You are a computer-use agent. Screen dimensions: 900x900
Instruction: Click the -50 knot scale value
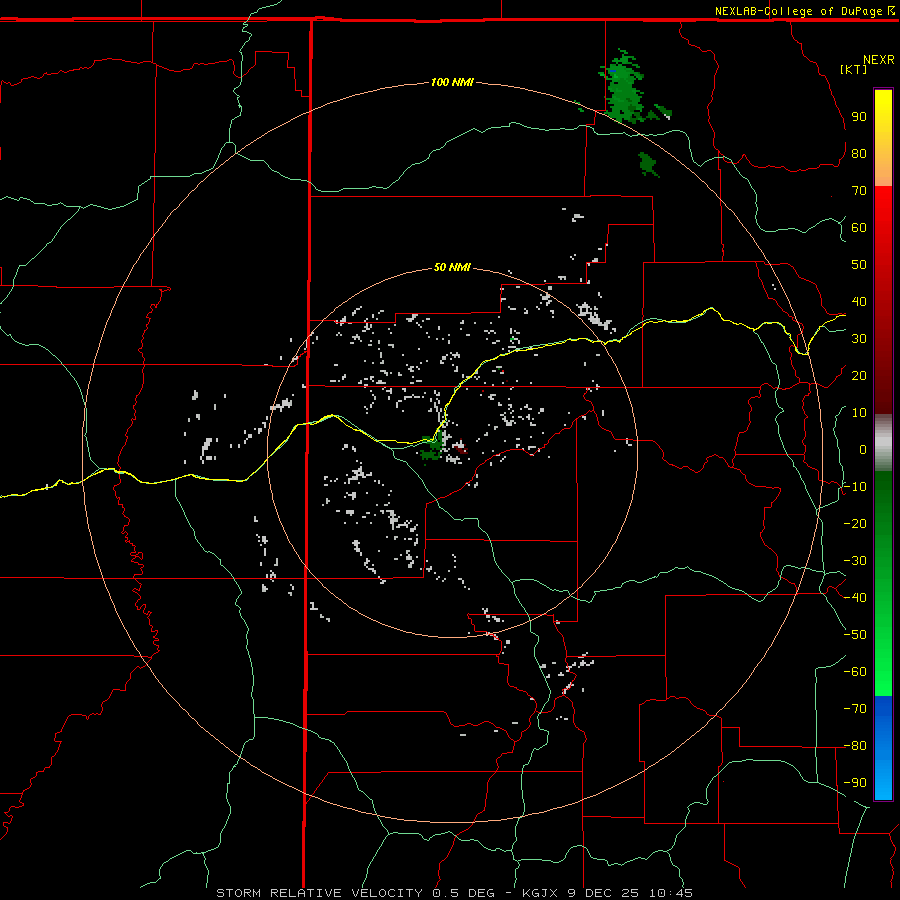pyautogui.click(x=855, y=634)
